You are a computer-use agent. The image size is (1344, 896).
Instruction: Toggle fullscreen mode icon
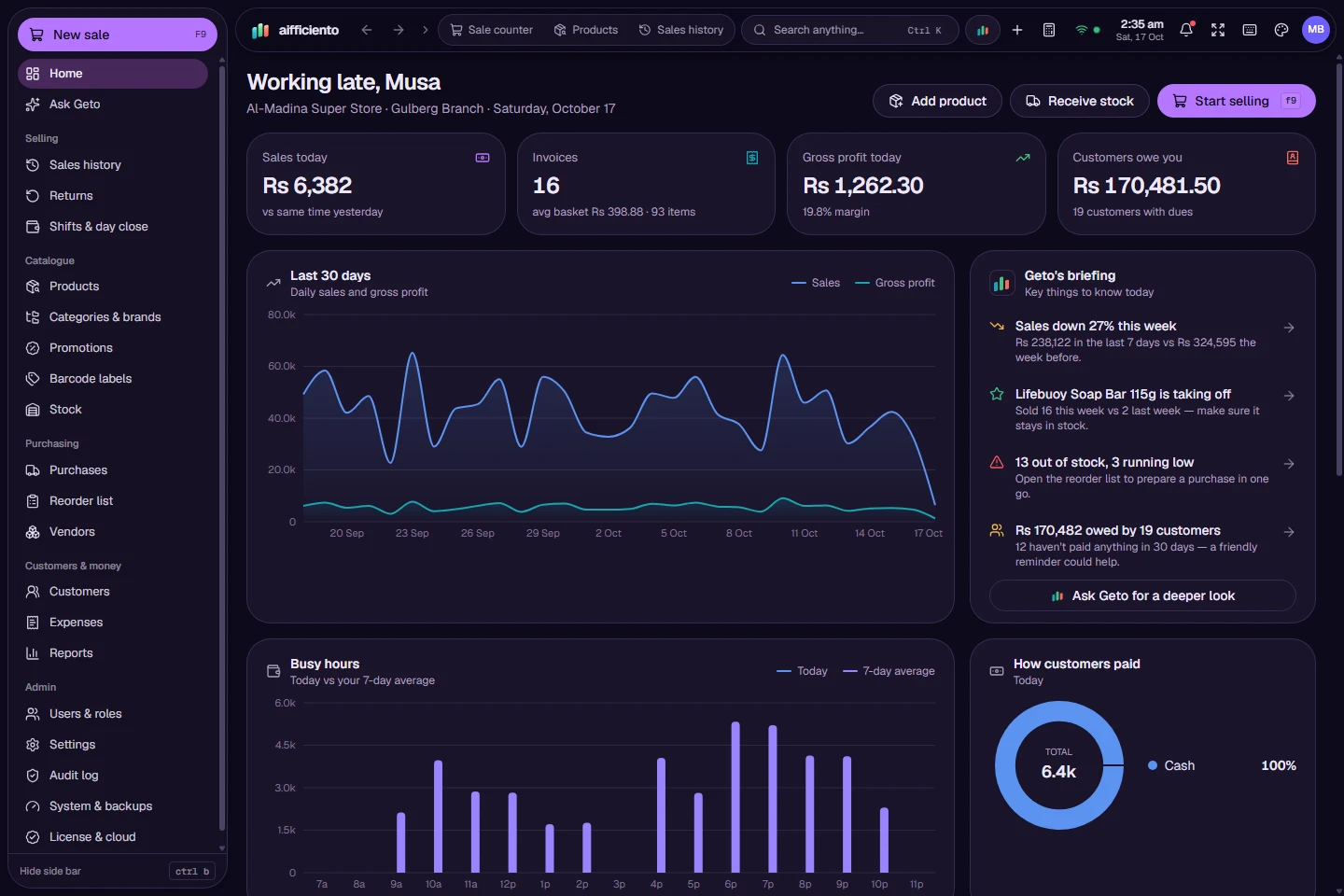[1218, 30]
